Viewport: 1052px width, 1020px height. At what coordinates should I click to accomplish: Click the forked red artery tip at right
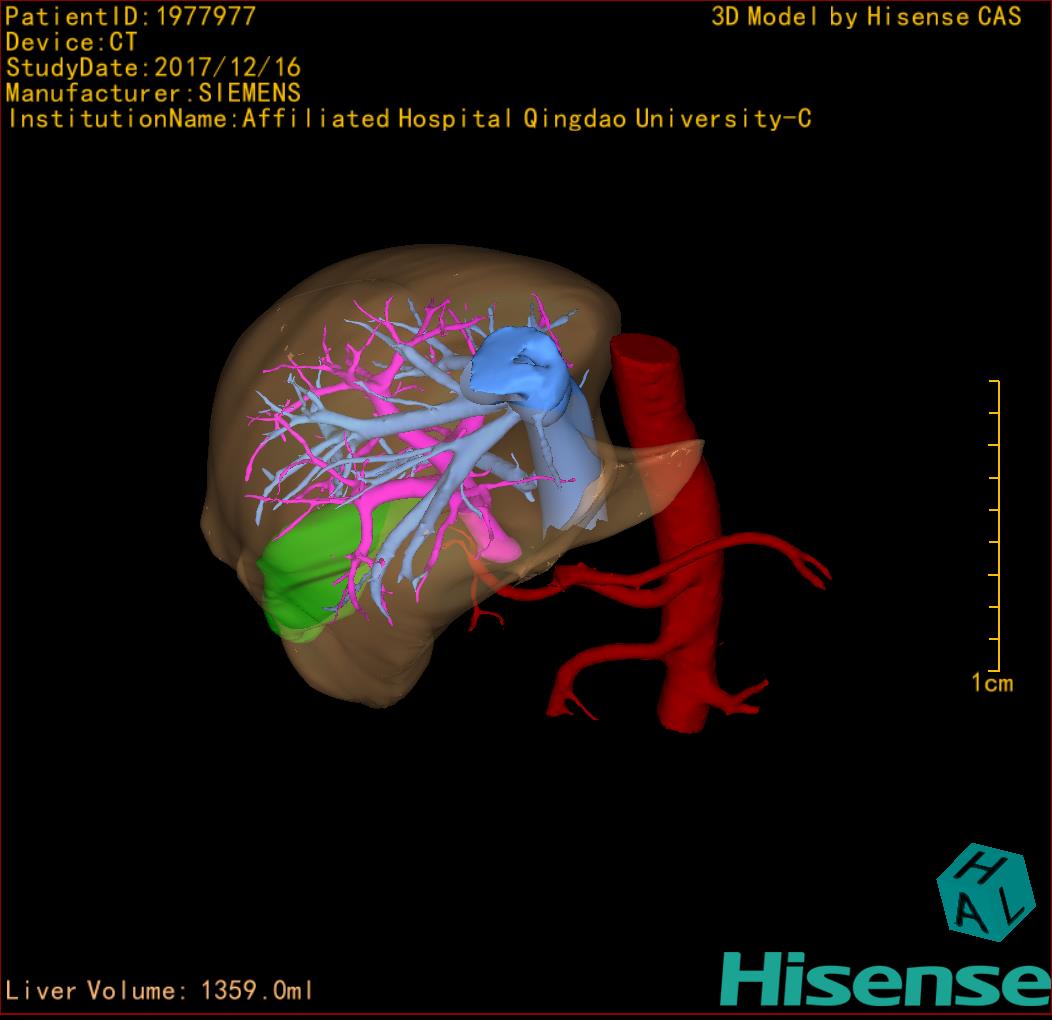pos(815,572)
